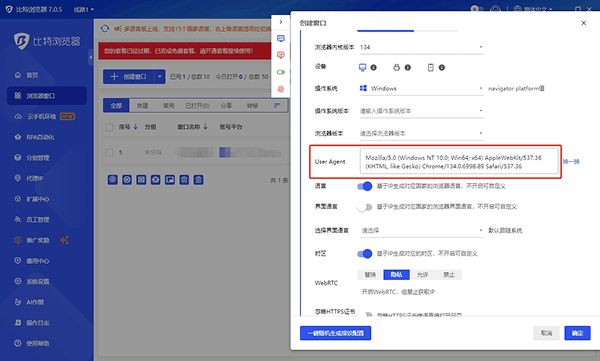Select WebRTC 禁止 option

click(449, 275)
